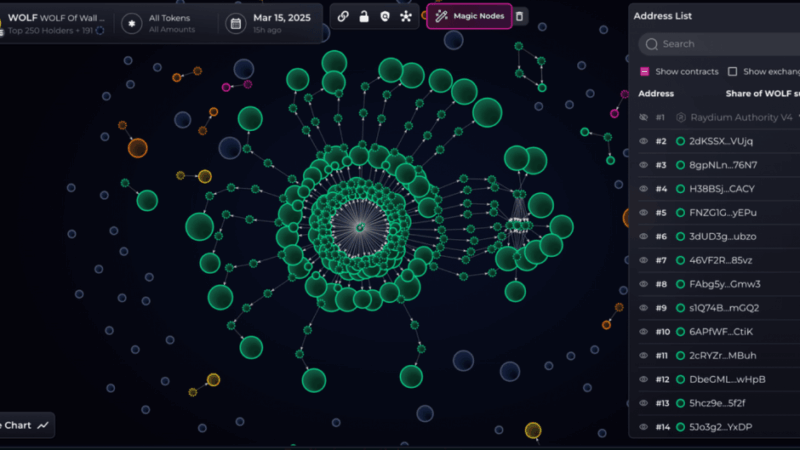The width and height of the screenshot is (800, 450).
Task: Hide address #9 from the bubble map
Action: 643,308
